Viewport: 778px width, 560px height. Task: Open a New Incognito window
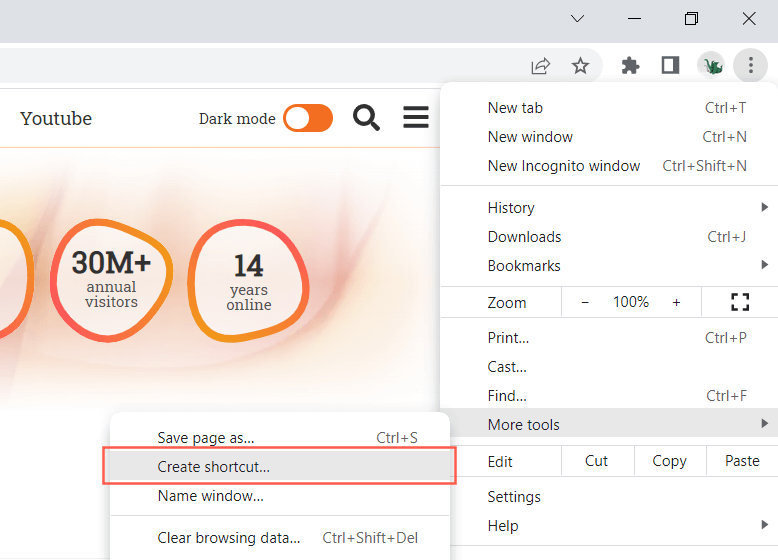click(x=564, y=166)
